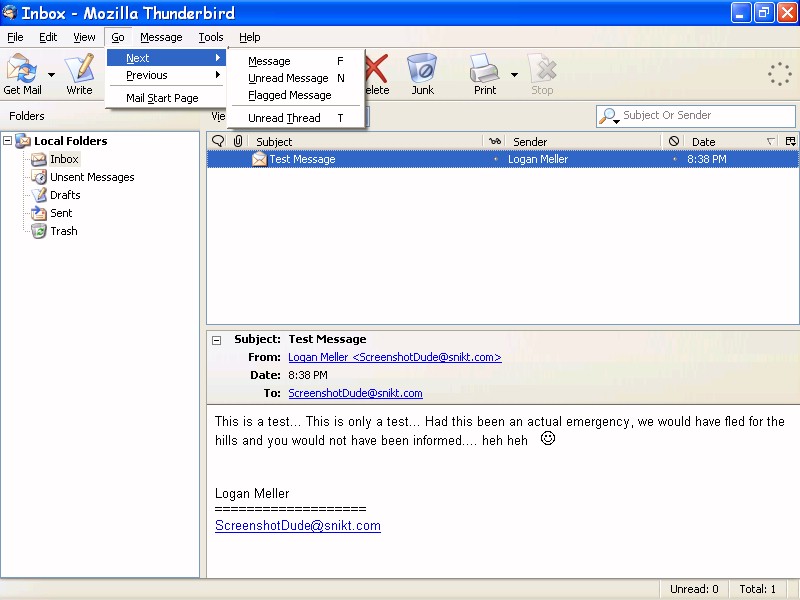Screen dimensions: 800x600
Task: Click the Stop toolbar icon
Action: [542, 74]
